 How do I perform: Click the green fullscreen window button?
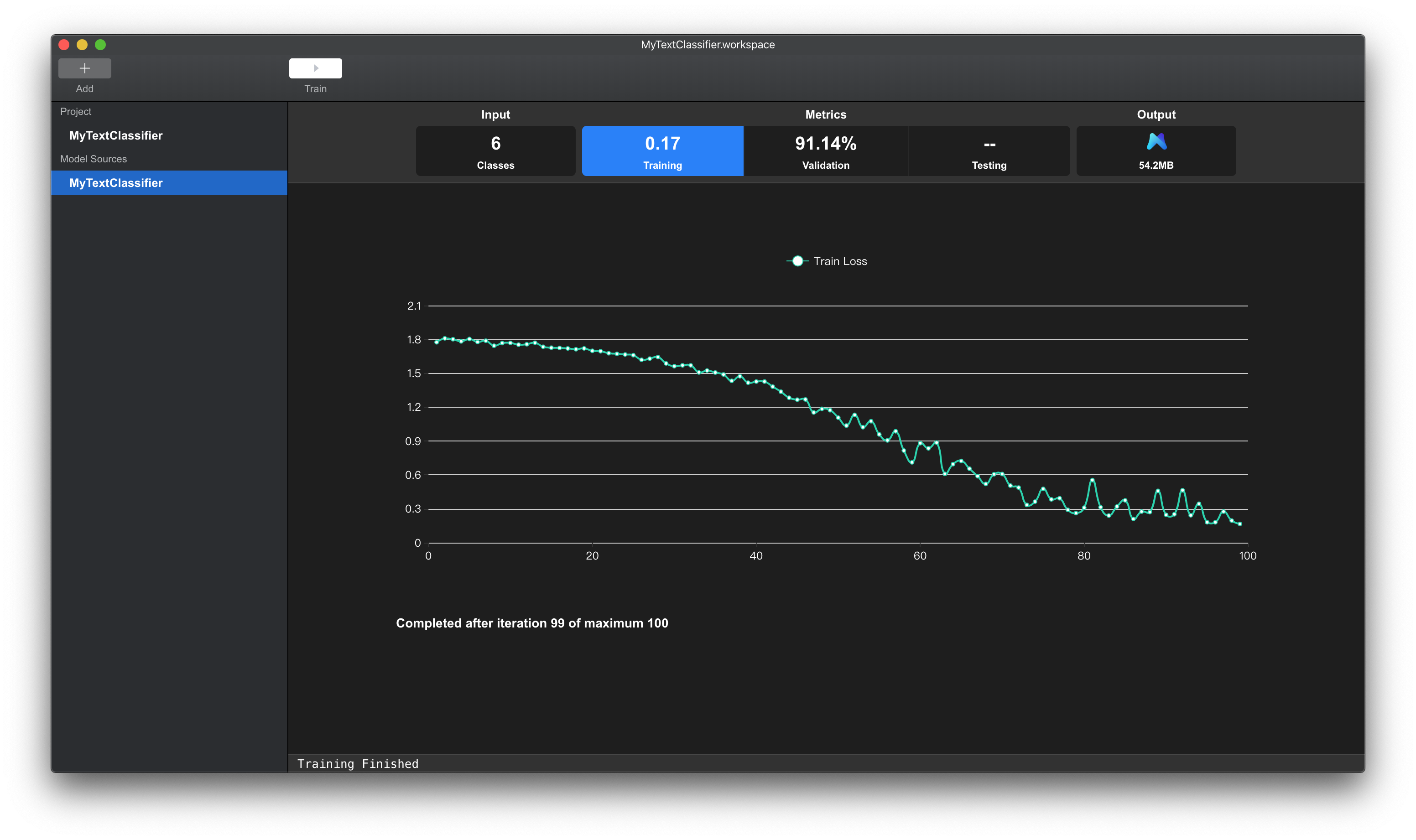(100, 45)
